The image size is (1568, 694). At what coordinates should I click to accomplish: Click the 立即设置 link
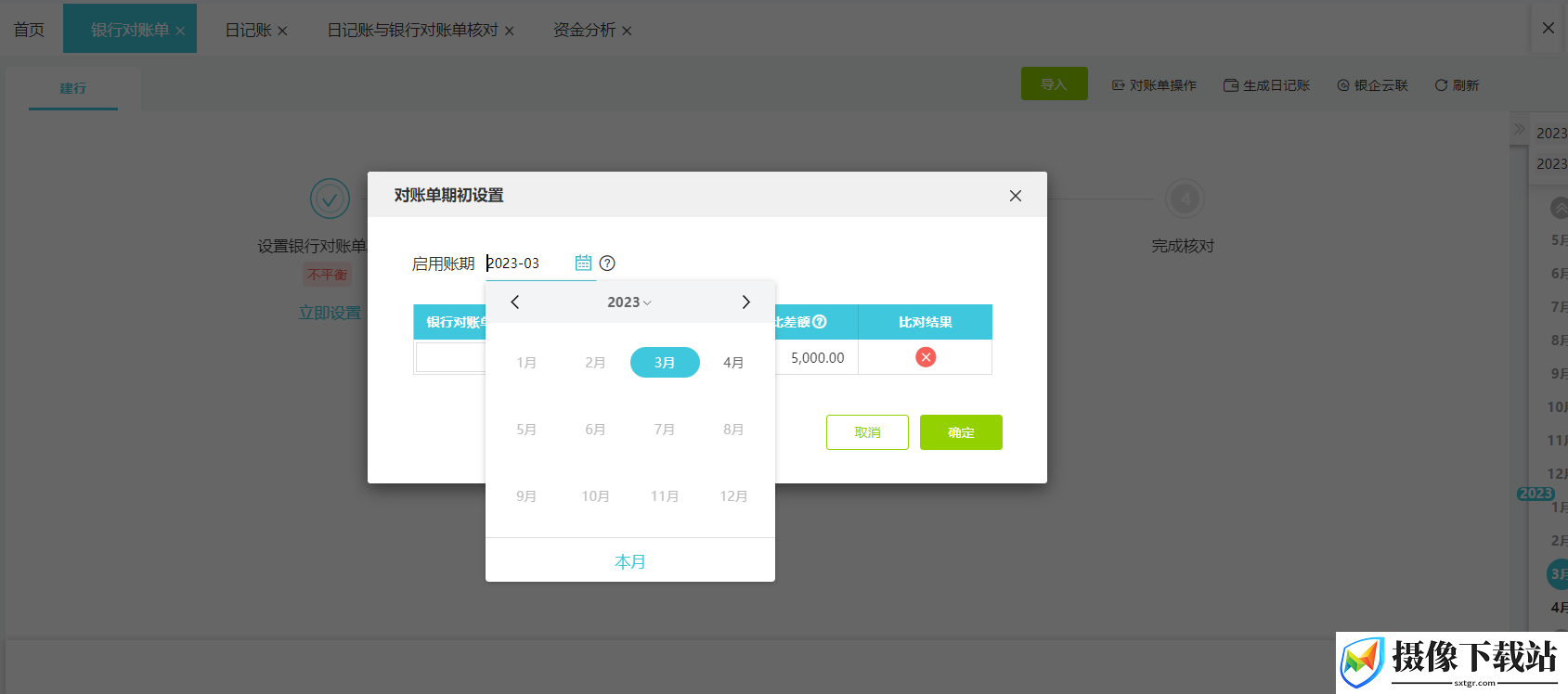[x=330, y=313]
